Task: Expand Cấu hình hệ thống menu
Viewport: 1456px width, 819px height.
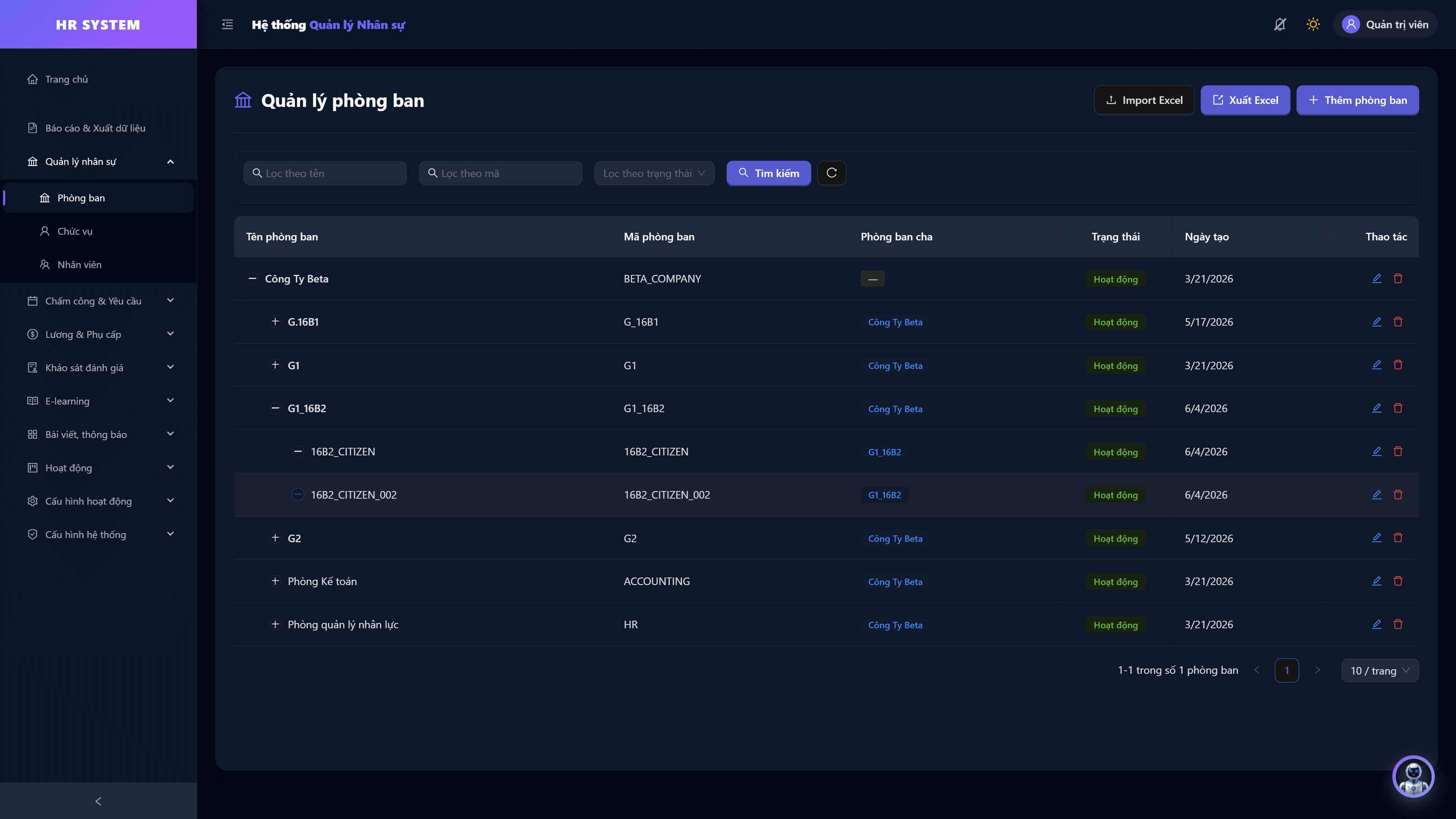Action: click(x=98, y=535)
